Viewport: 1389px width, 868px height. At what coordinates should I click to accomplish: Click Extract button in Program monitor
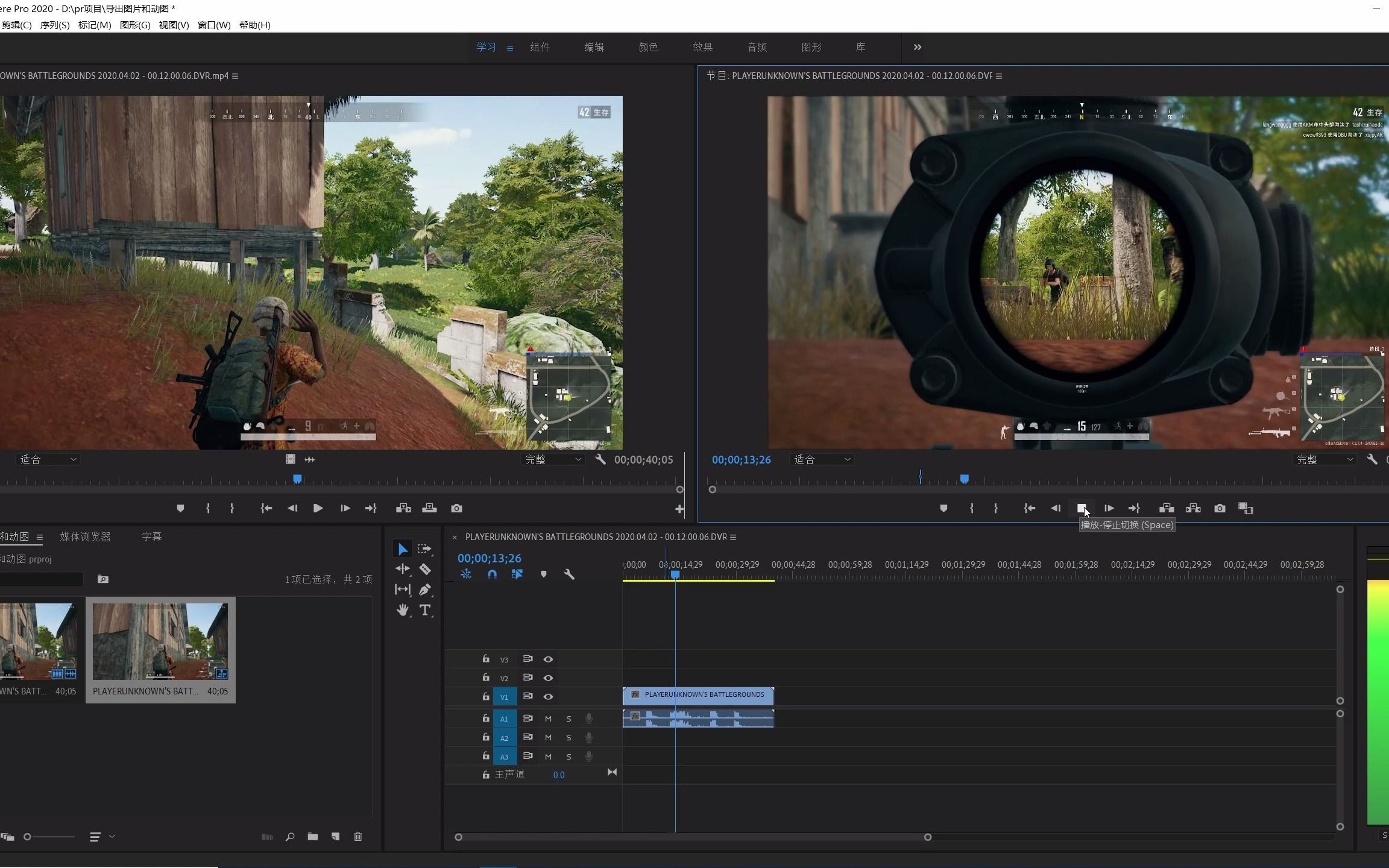pyautogui.click(x=1193, y=508)
